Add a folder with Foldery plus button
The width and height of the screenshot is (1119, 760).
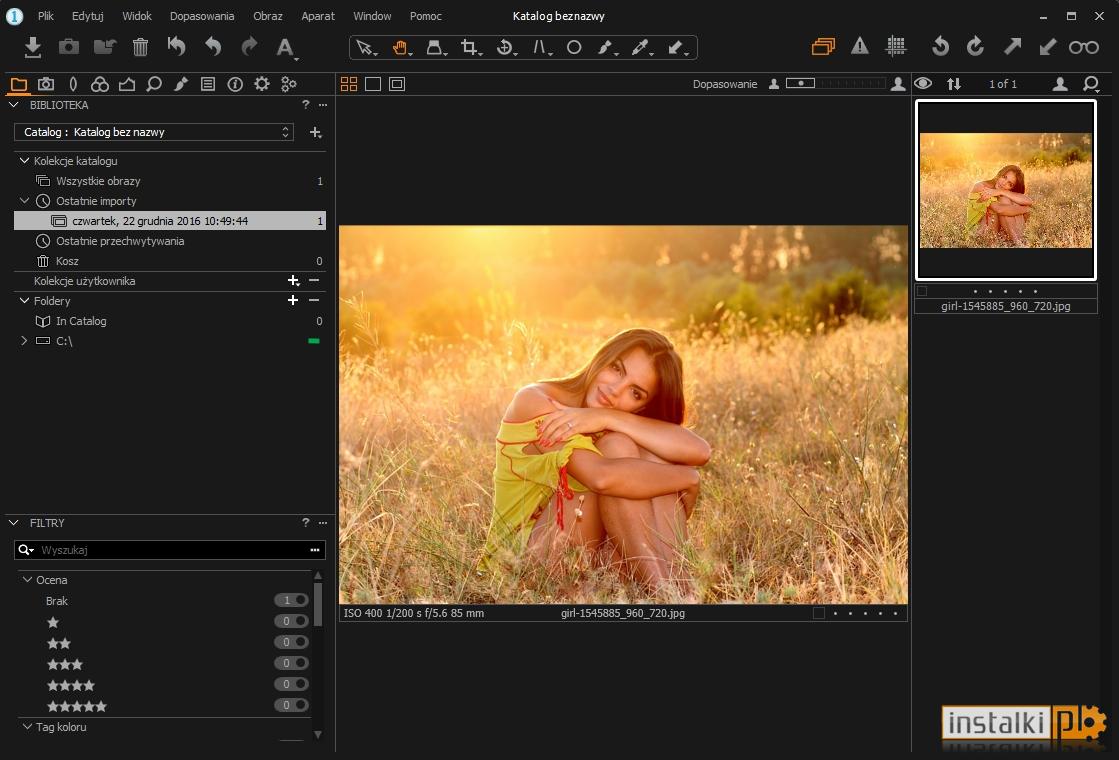coord(293,300)
